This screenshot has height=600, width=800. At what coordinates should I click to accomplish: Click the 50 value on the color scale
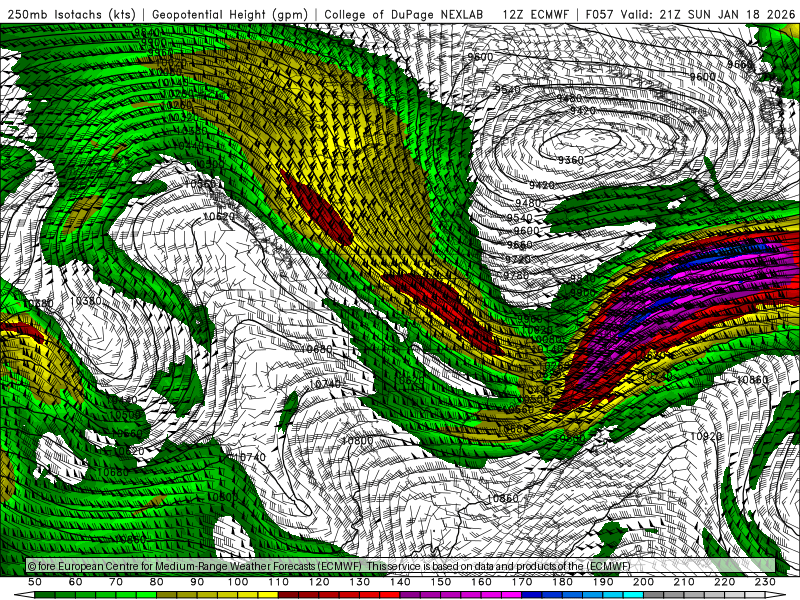[x=34, y=581]
